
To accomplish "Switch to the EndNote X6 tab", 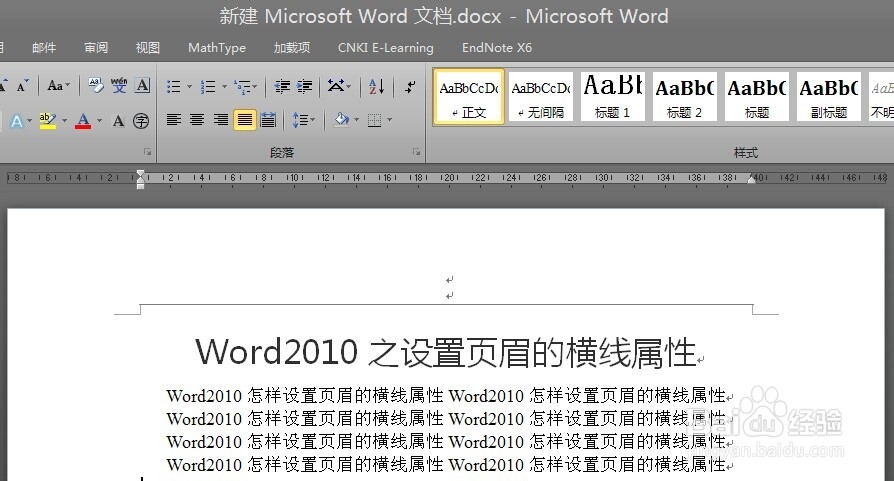I will pos(497,47).
